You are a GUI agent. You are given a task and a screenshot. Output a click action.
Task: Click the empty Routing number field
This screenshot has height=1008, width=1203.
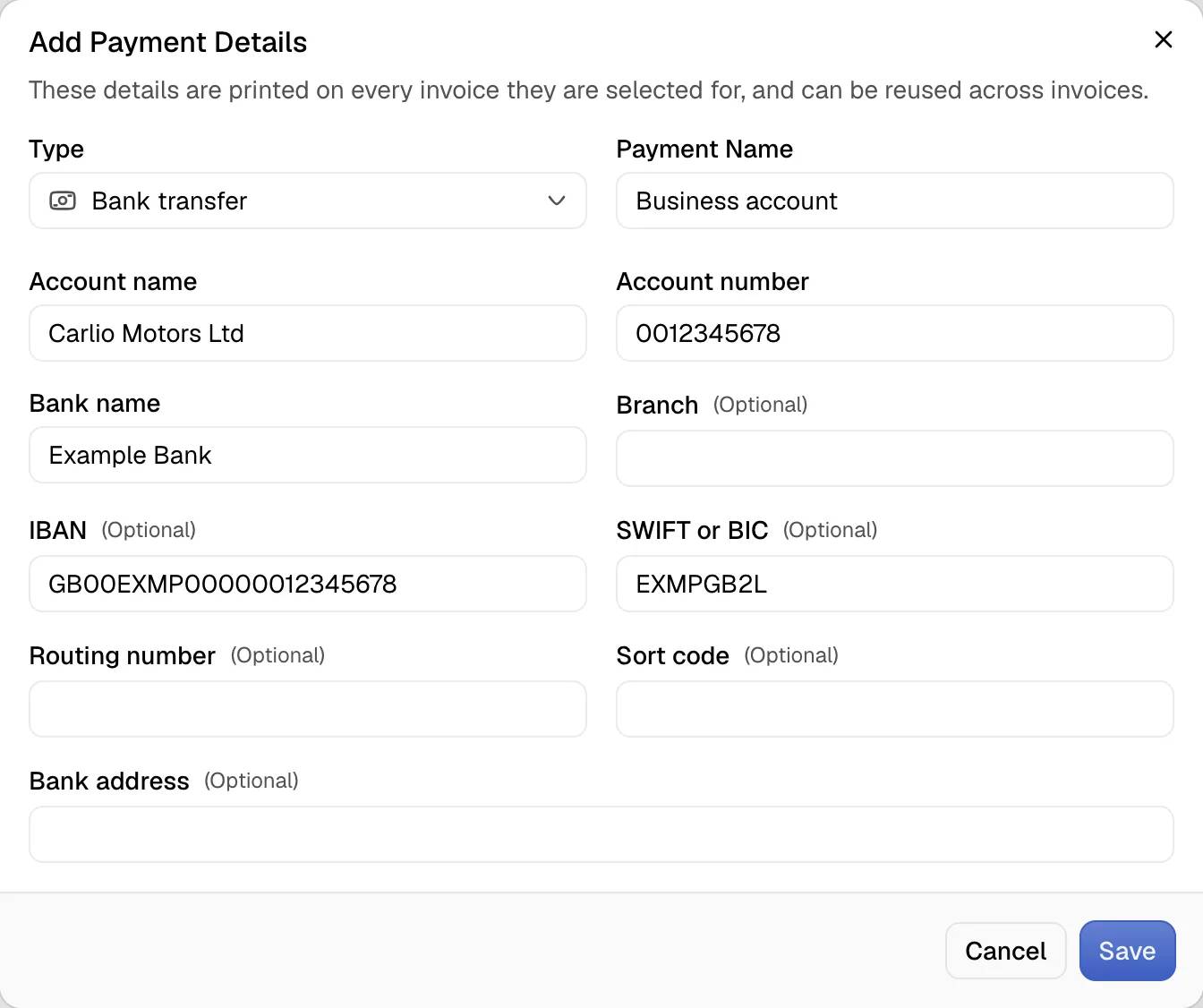(x=308, y=709)
